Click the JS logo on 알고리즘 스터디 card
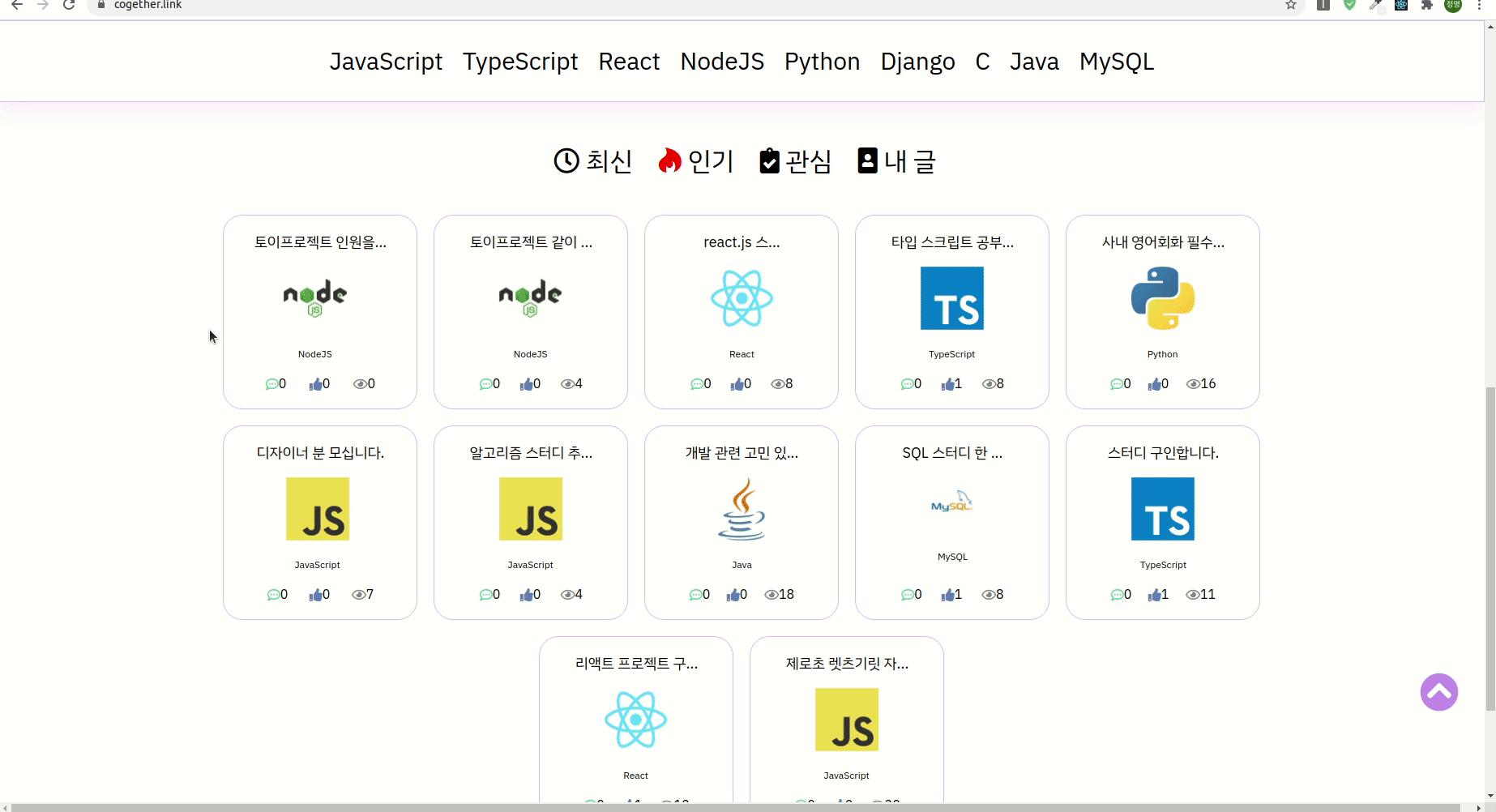Viewport: 1496px width, 812px height. tap(531, 509)
